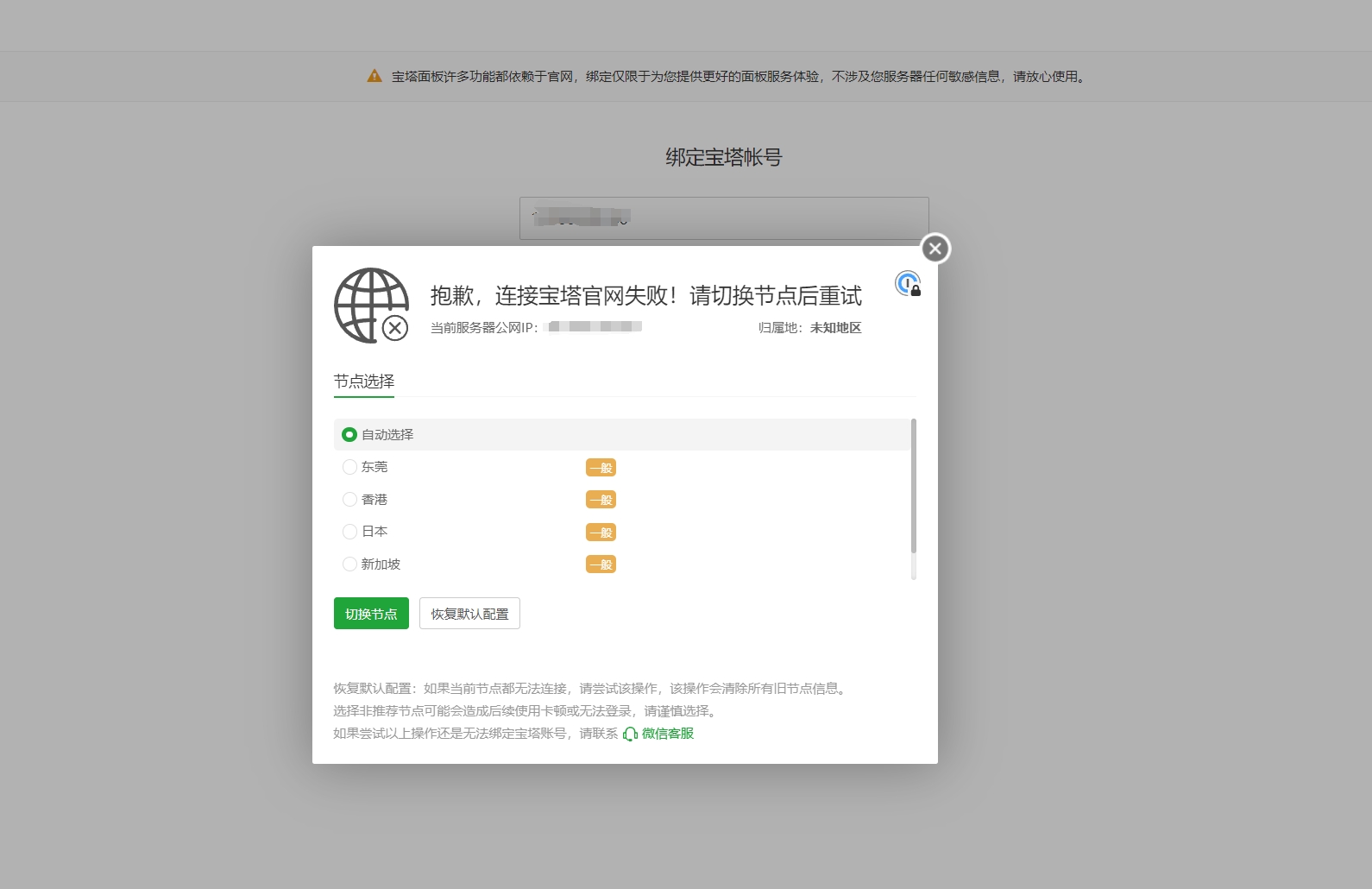This screenshot has width=1372, height=889.
Task: Close the node selection dialog
Action: pyautogui.click(x=935, y=249)
